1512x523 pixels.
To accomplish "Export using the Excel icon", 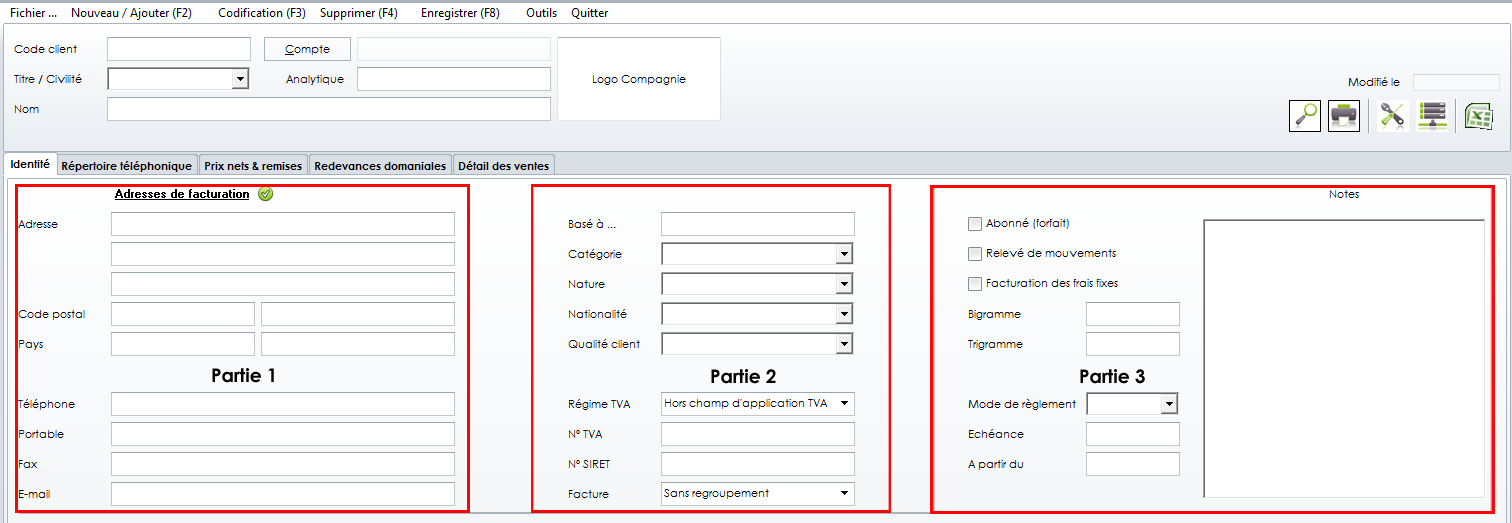I will click(1478, 116).
